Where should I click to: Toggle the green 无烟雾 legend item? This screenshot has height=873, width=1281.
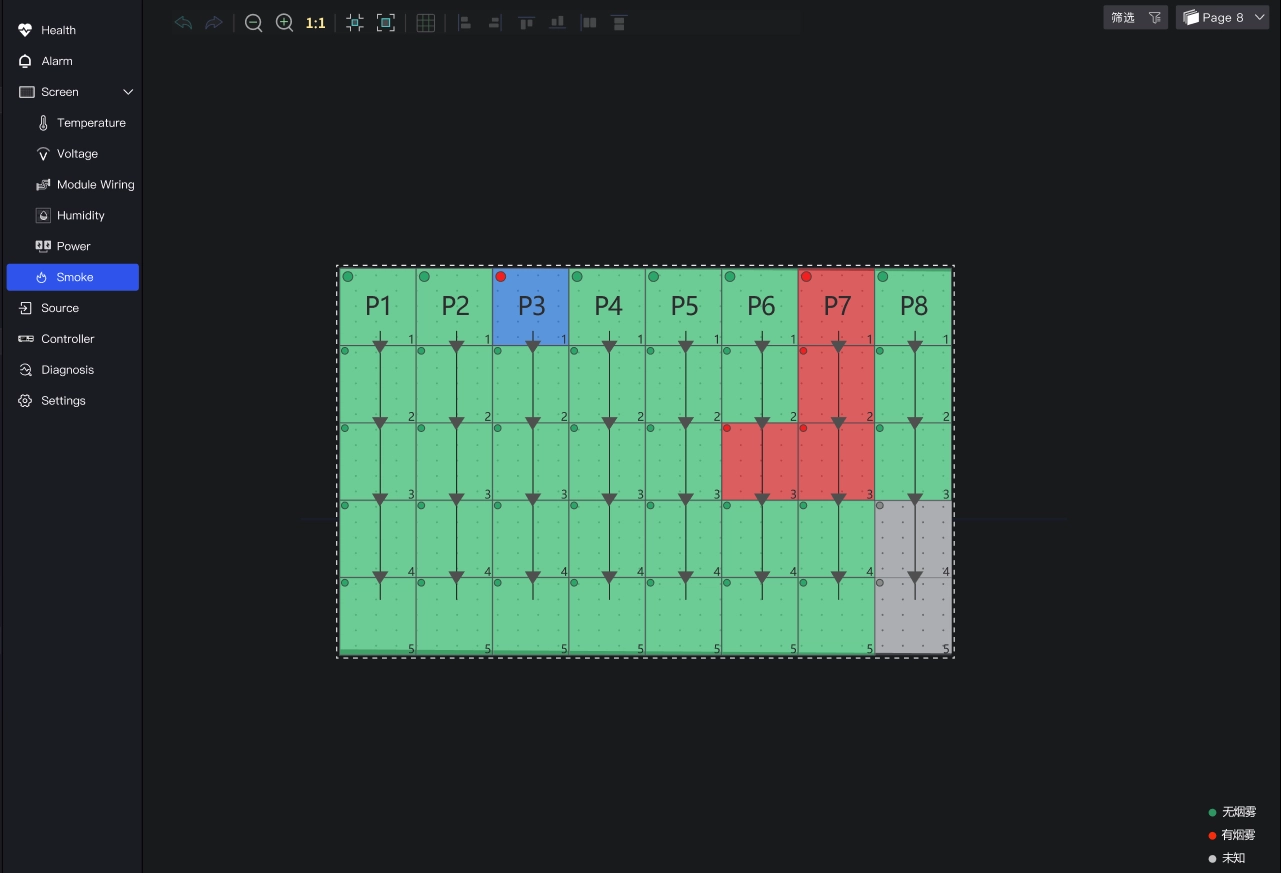(x=1232, y=812)
